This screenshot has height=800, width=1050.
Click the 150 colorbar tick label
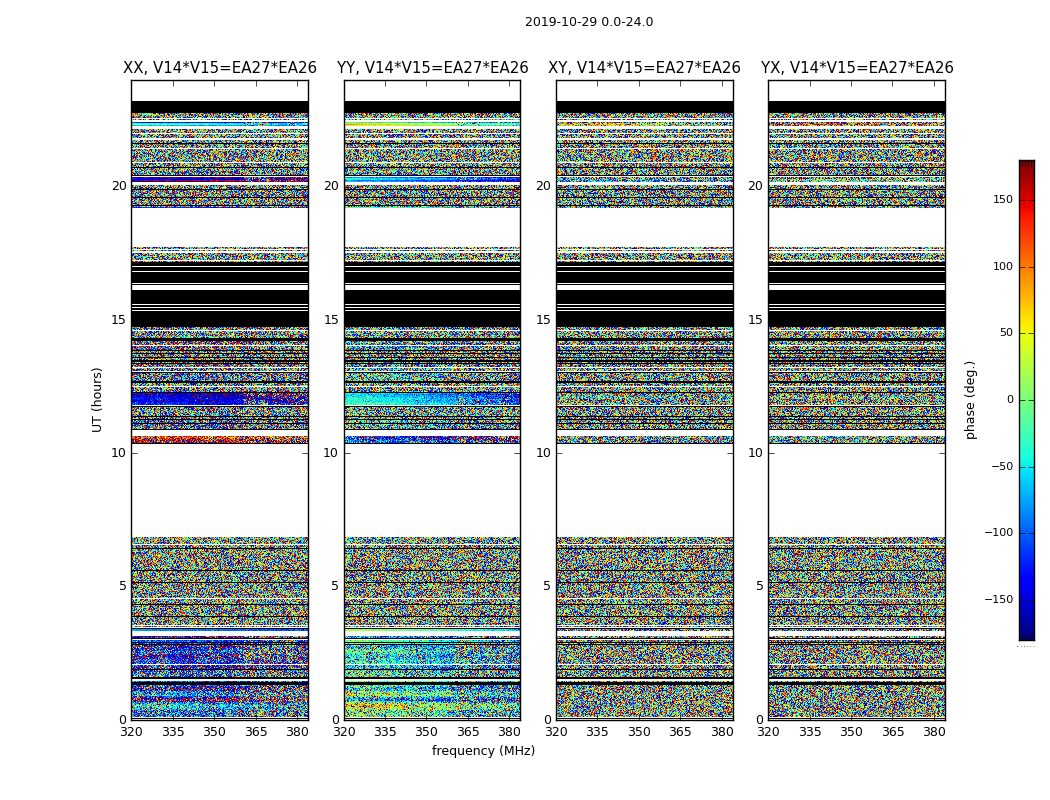[1003, 199]
